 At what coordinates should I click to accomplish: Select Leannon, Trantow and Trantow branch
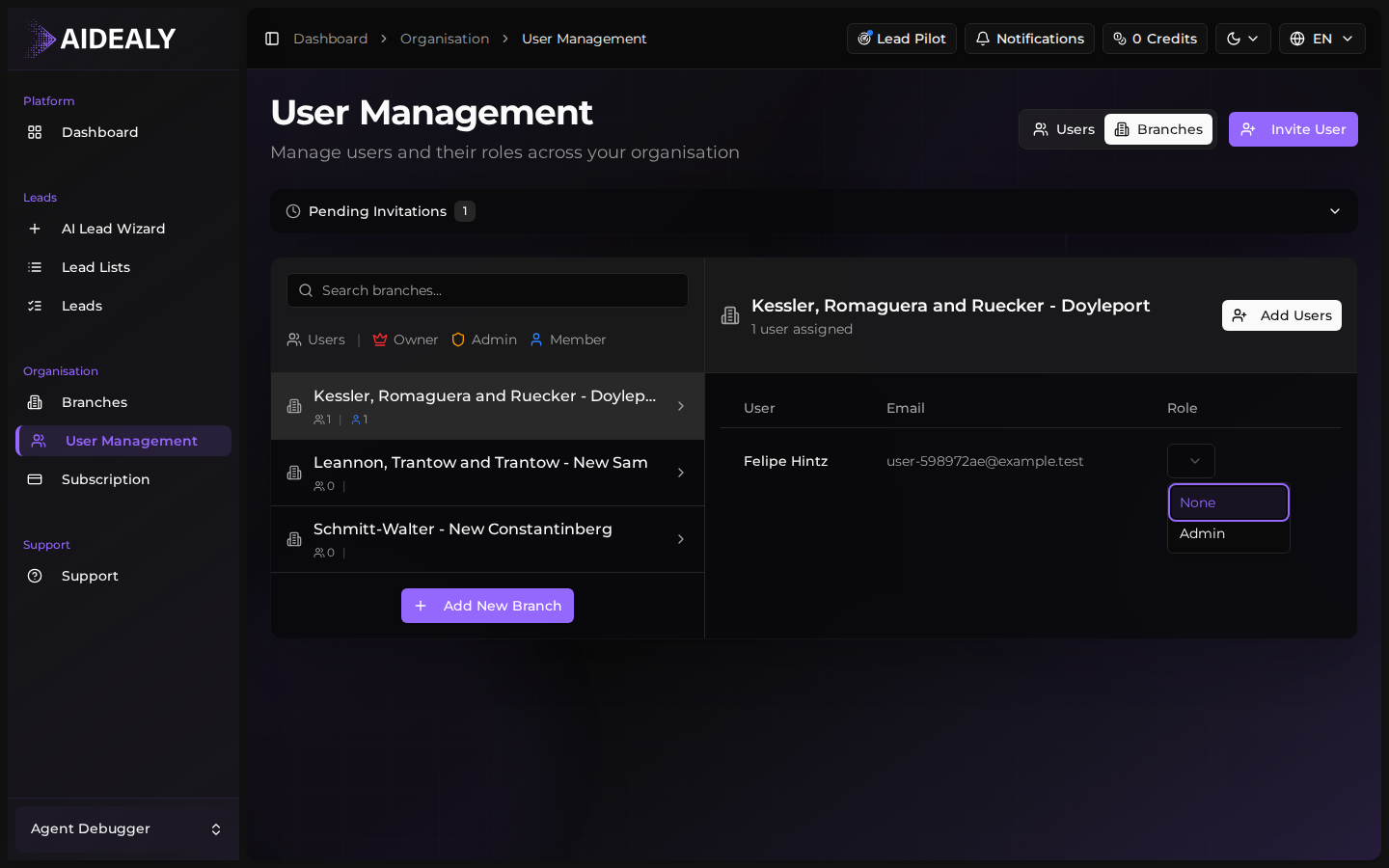click(x=487, y=473)
